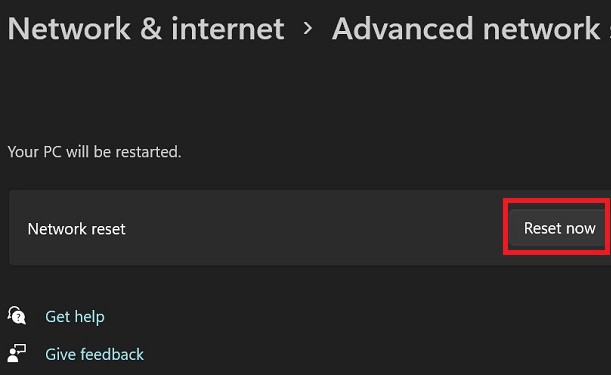Viewport: 611px width, 375px height.
Task: Start the network reset with Reset now
Action: 559,228
